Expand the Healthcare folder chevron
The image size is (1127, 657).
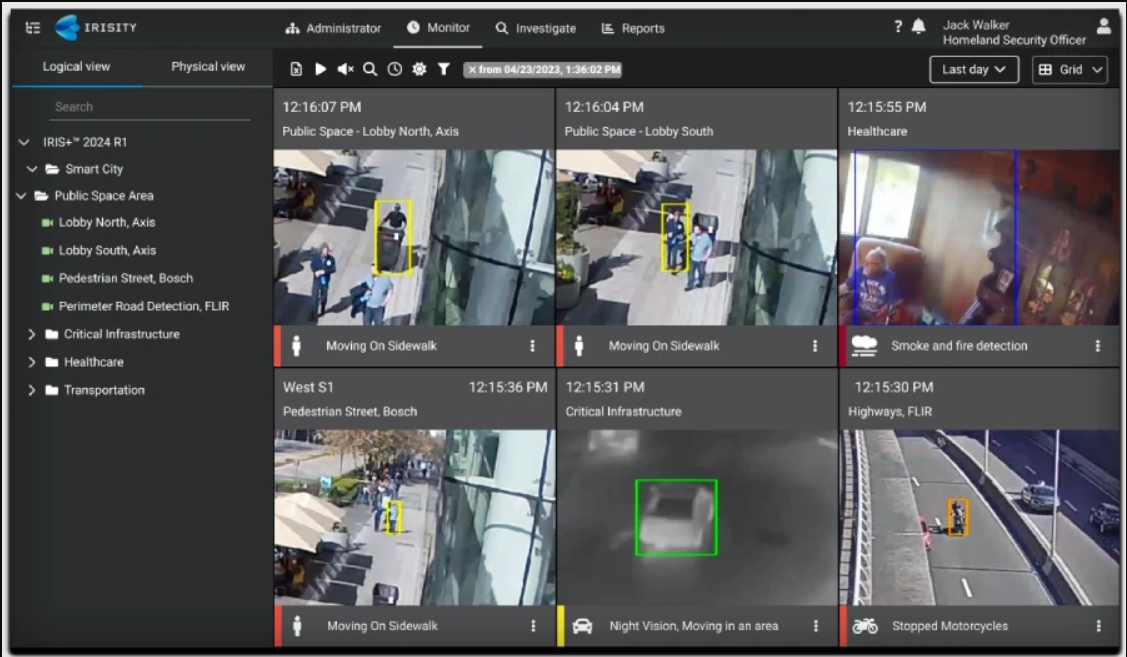coord(31,362)
